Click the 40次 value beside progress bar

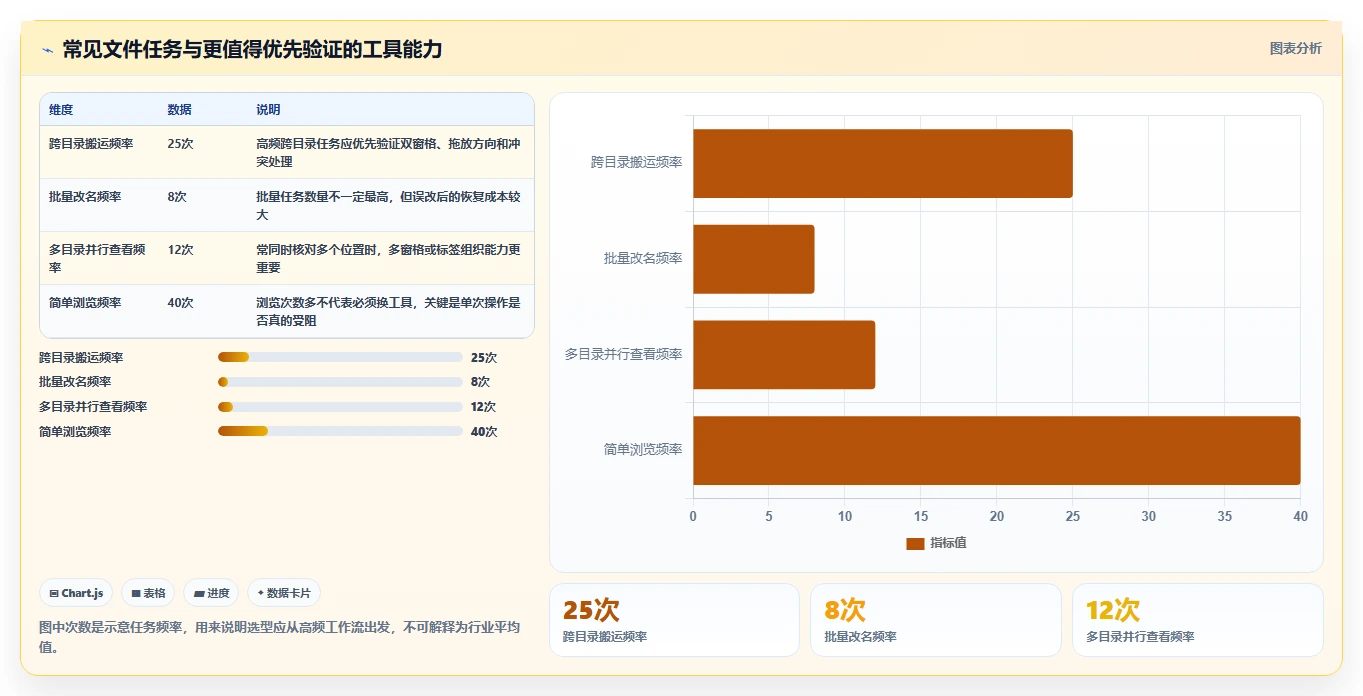[x=484, y=432]
